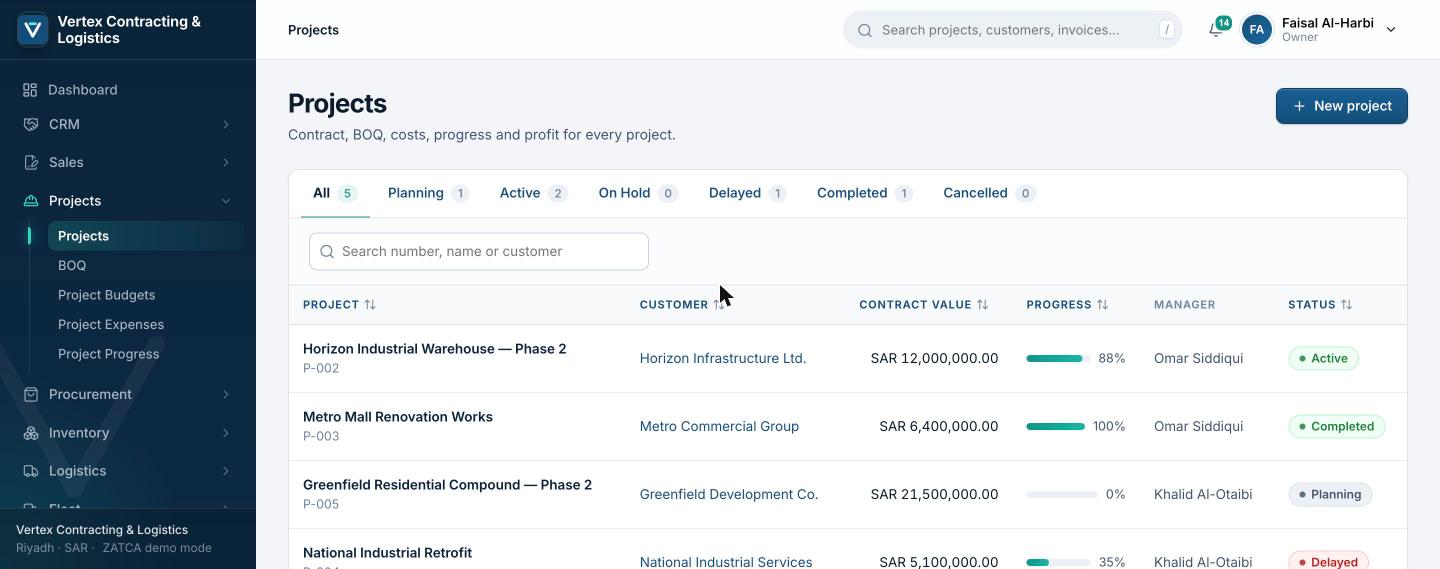Click the 100% progress bar for Metro Mall
This screenshot has width=1440, height=569.
pyautogui.click(x=1056, y=426)
